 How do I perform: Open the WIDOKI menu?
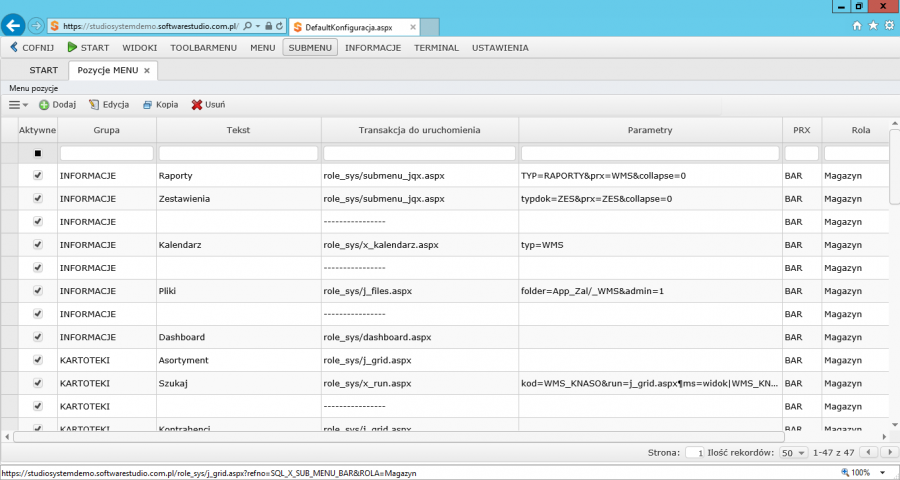click(139, 48)
